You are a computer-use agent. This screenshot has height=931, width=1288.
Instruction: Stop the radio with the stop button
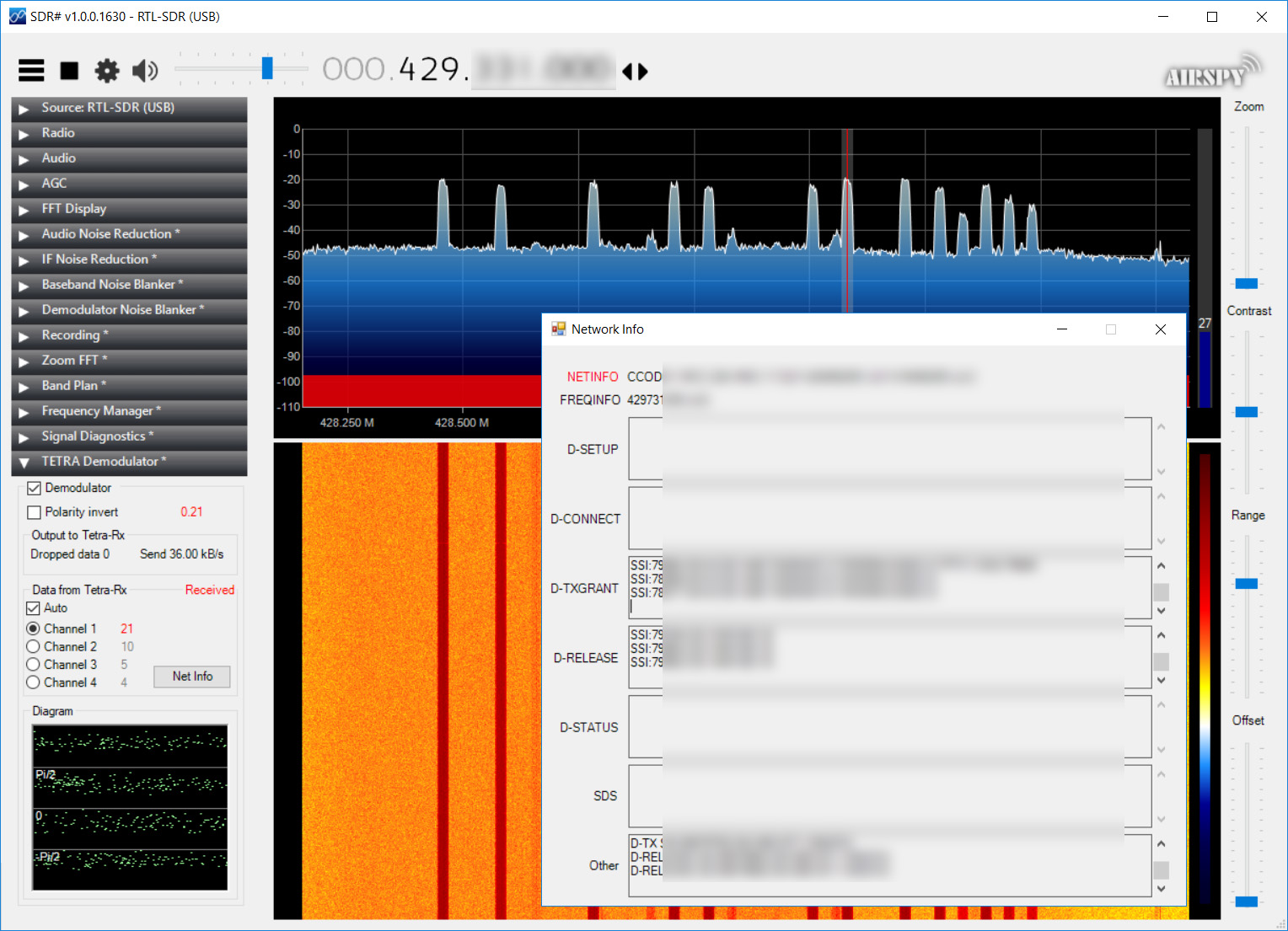[x=69, y=71]
